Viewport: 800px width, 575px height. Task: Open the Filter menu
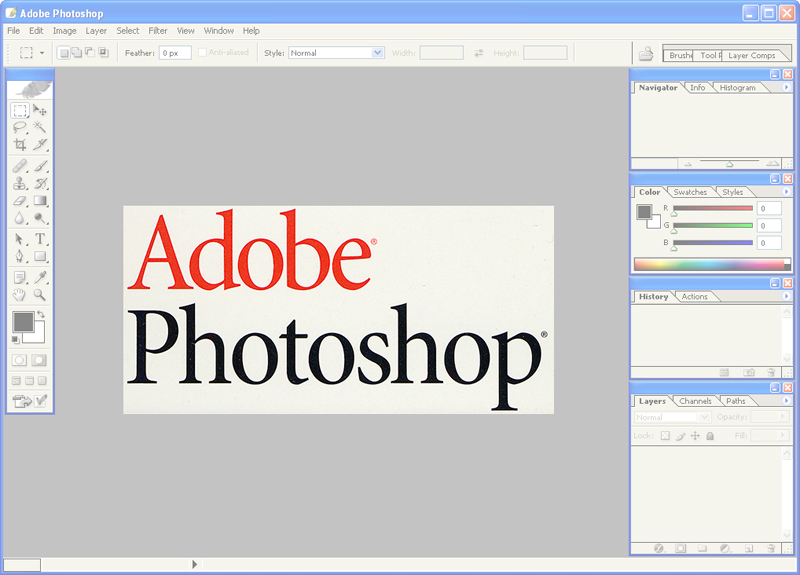pyautogui.click(x=158, y=31)
